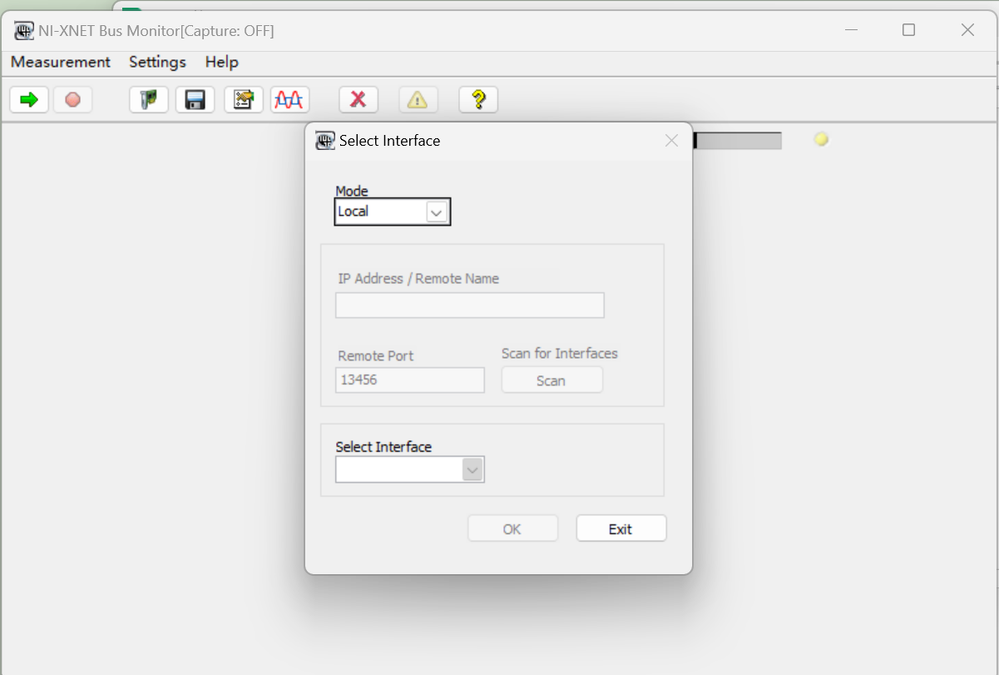
Task: Open the checklist settings toolbar icon
Action: [243, 100]
